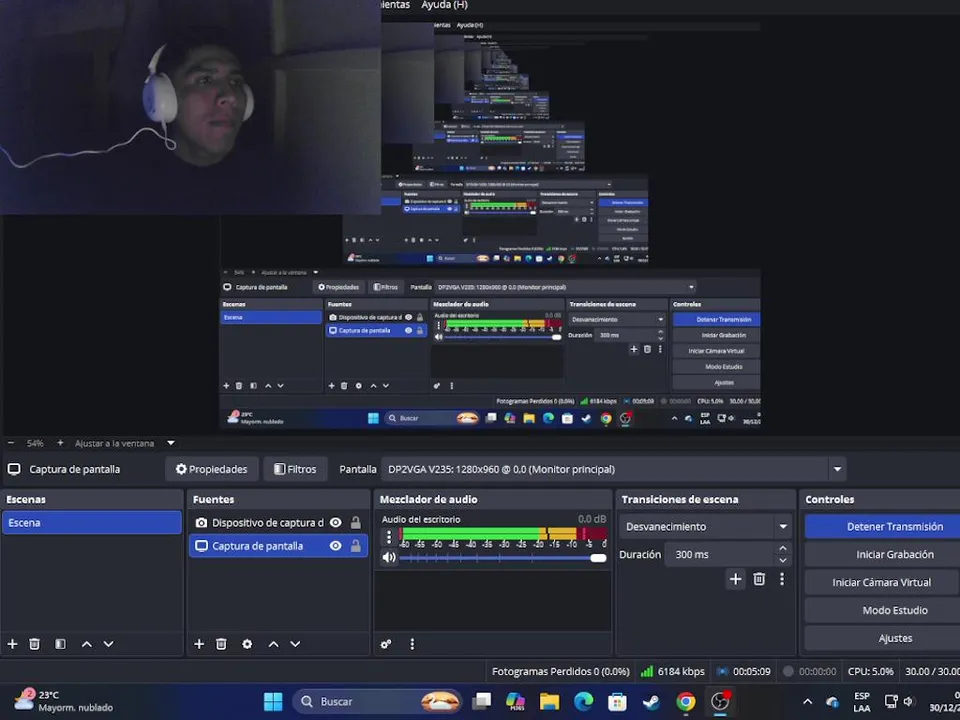Image resolution: width=960 pixels, height=720 pixels.
Task: Move scene up with Escenas up arrow
Action: (87, 644)
